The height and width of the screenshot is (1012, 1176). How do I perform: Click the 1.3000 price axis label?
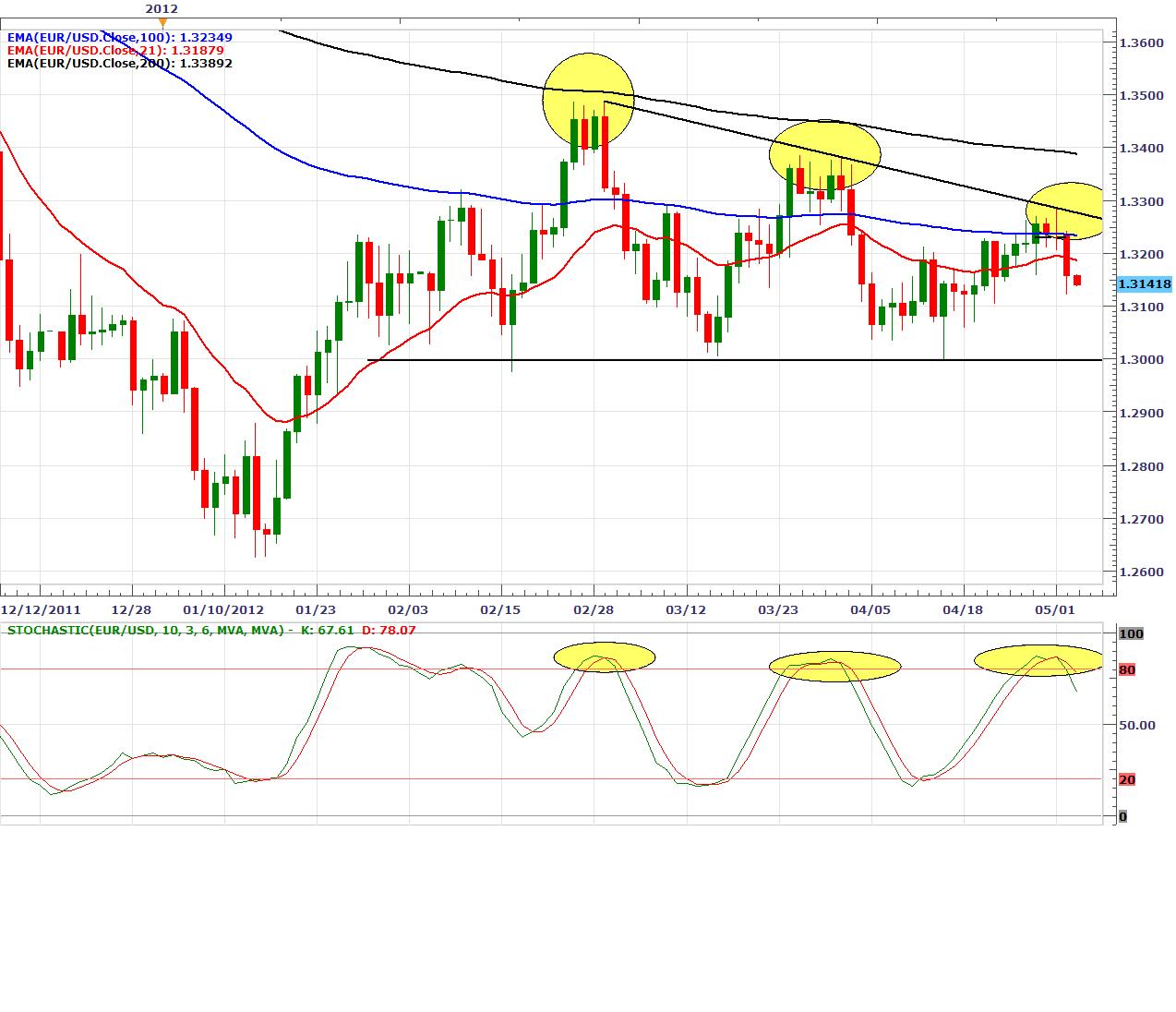coord(1140,360)
